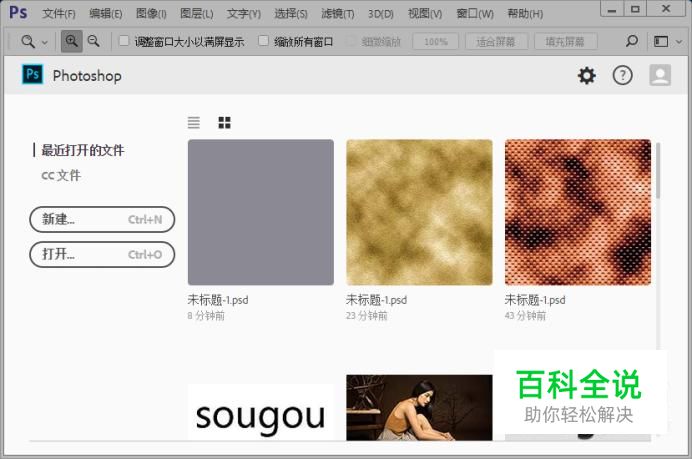Close the Photoshop window
This screenshot has width=692, height=459.
tap(666, 9)
